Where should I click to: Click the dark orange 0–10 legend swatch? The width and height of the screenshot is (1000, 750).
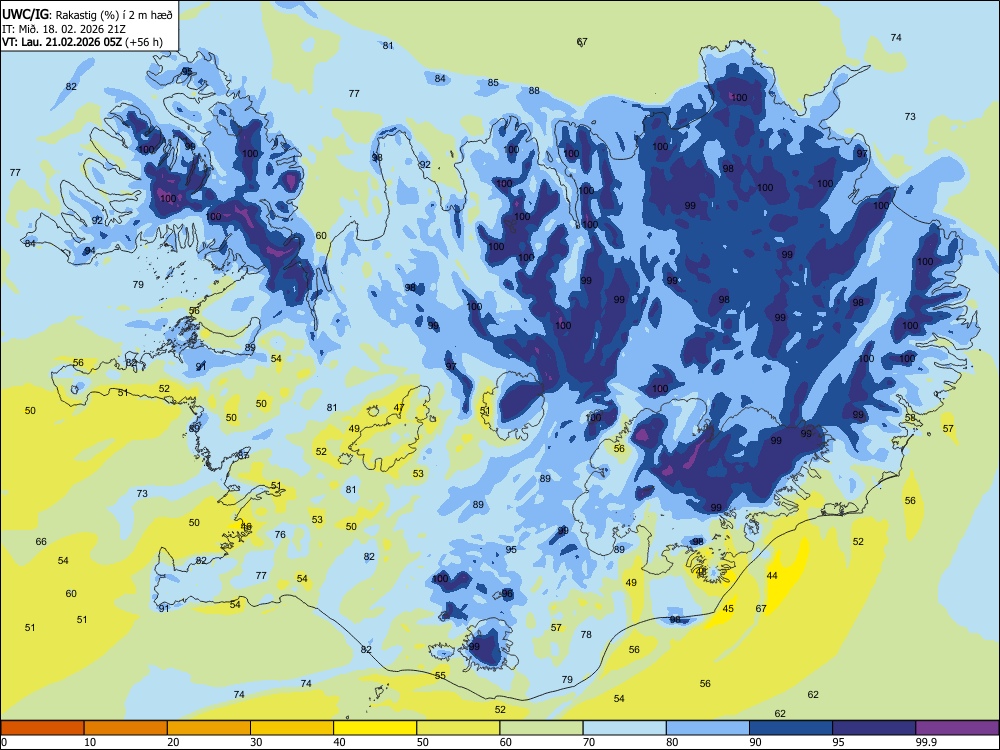[42, 728]
